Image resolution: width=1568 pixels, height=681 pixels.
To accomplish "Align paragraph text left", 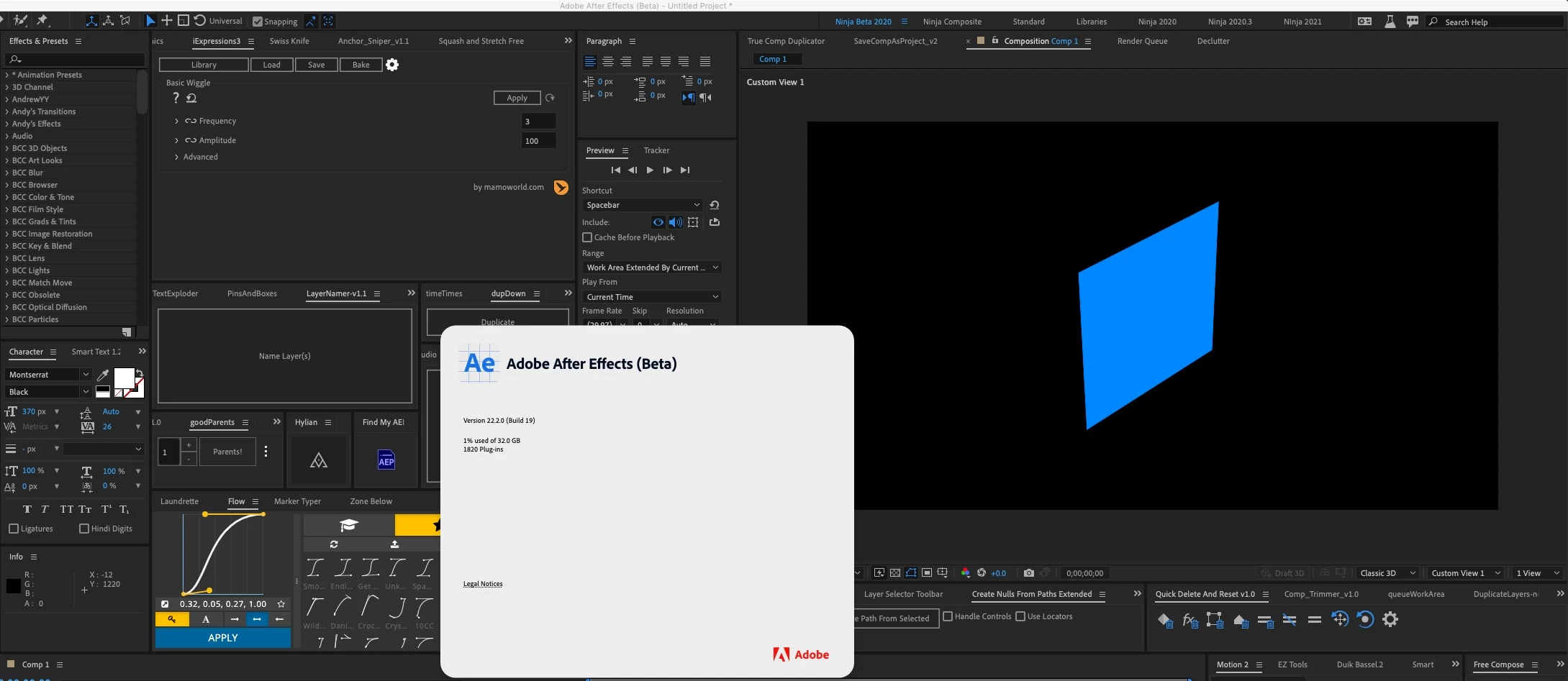I will [x=590, y=62].
